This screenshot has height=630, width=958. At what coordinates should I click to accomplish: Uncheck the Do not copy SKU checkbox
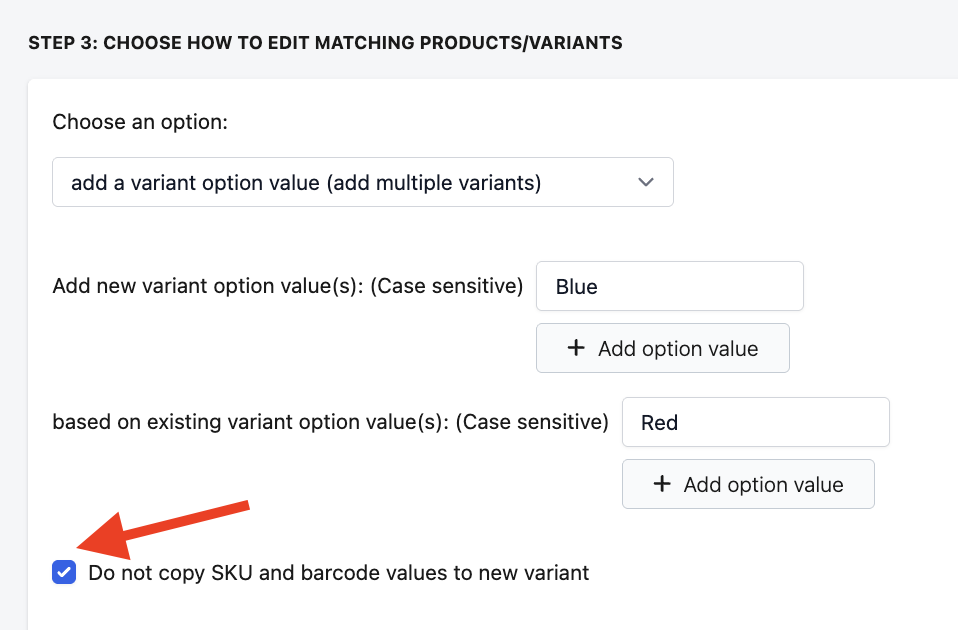(65, 573)
